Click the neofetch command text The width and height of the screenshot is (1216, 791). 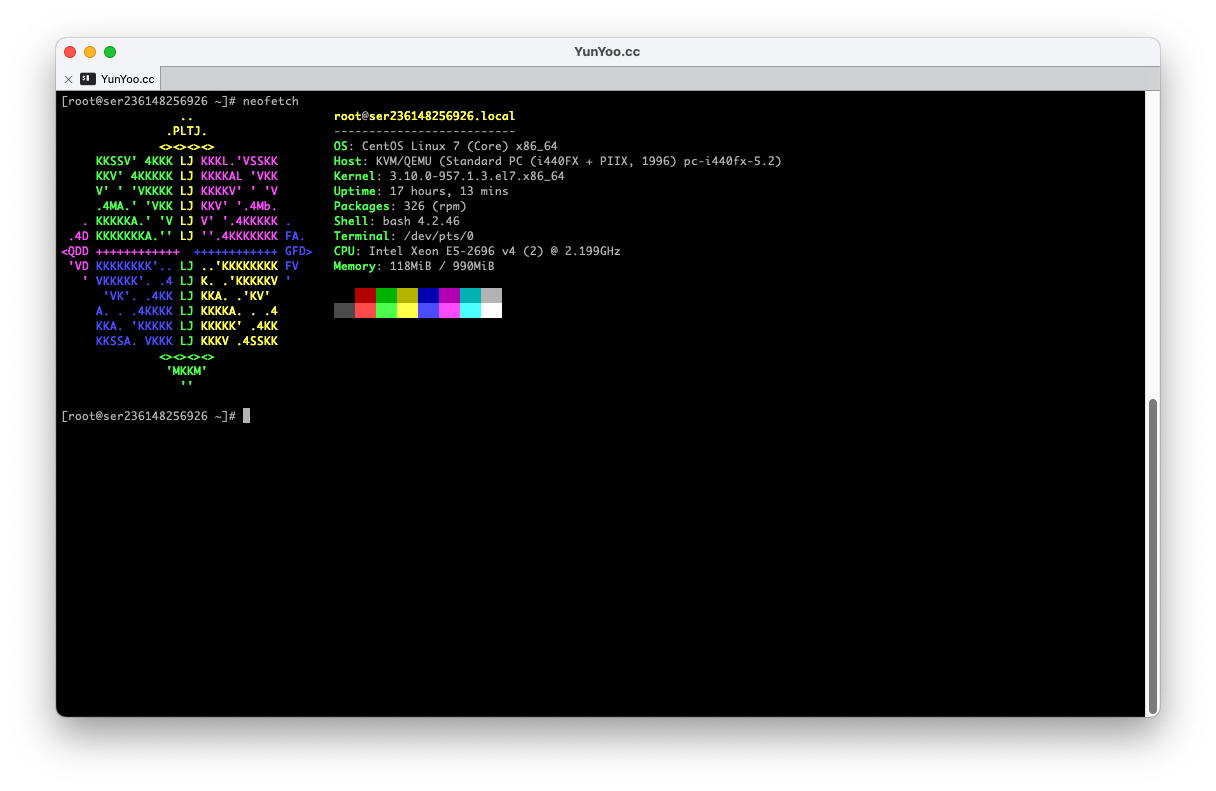click(270, 101)
